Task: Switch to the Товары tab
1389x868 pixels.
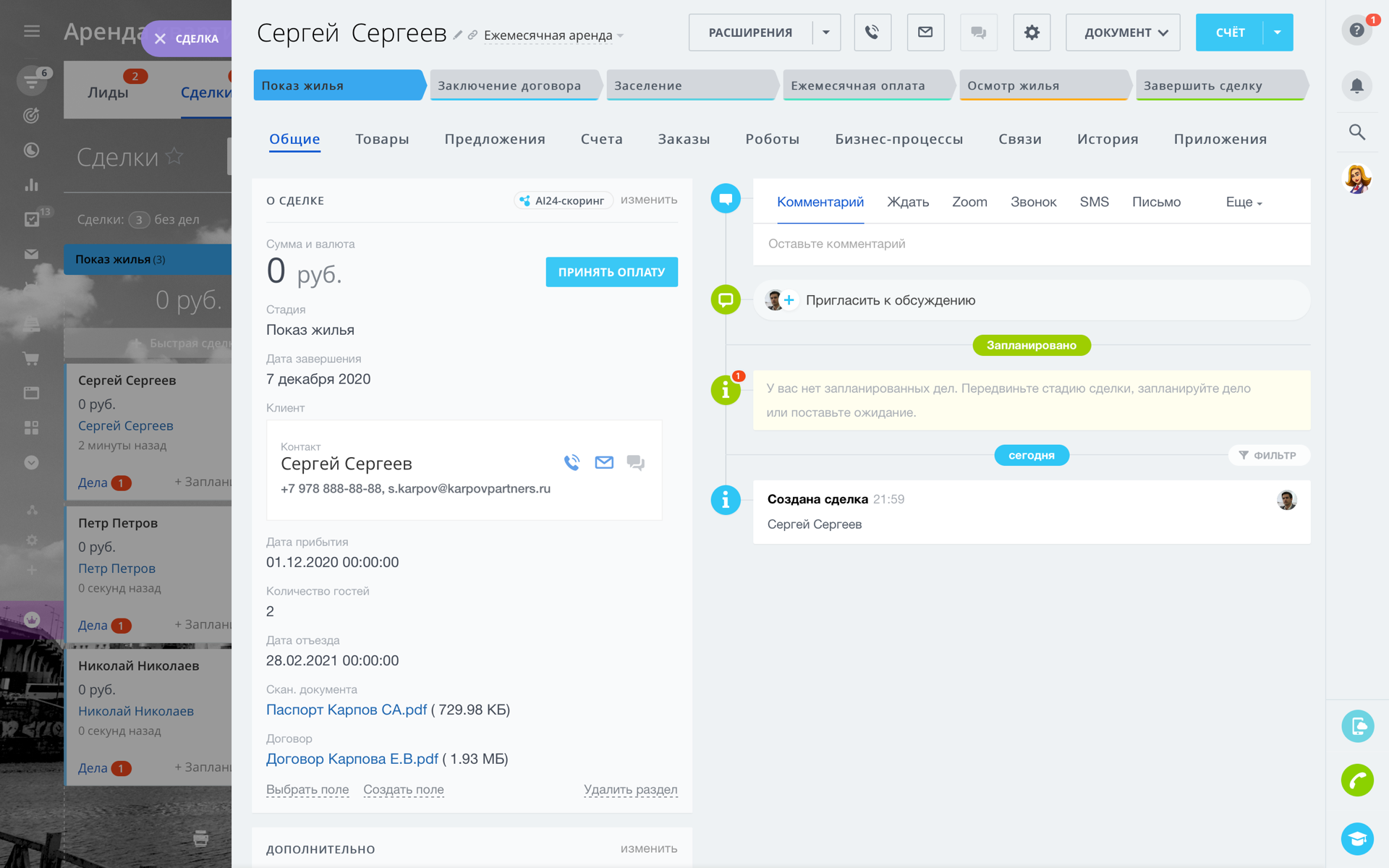Action: [x=382, y=139]
